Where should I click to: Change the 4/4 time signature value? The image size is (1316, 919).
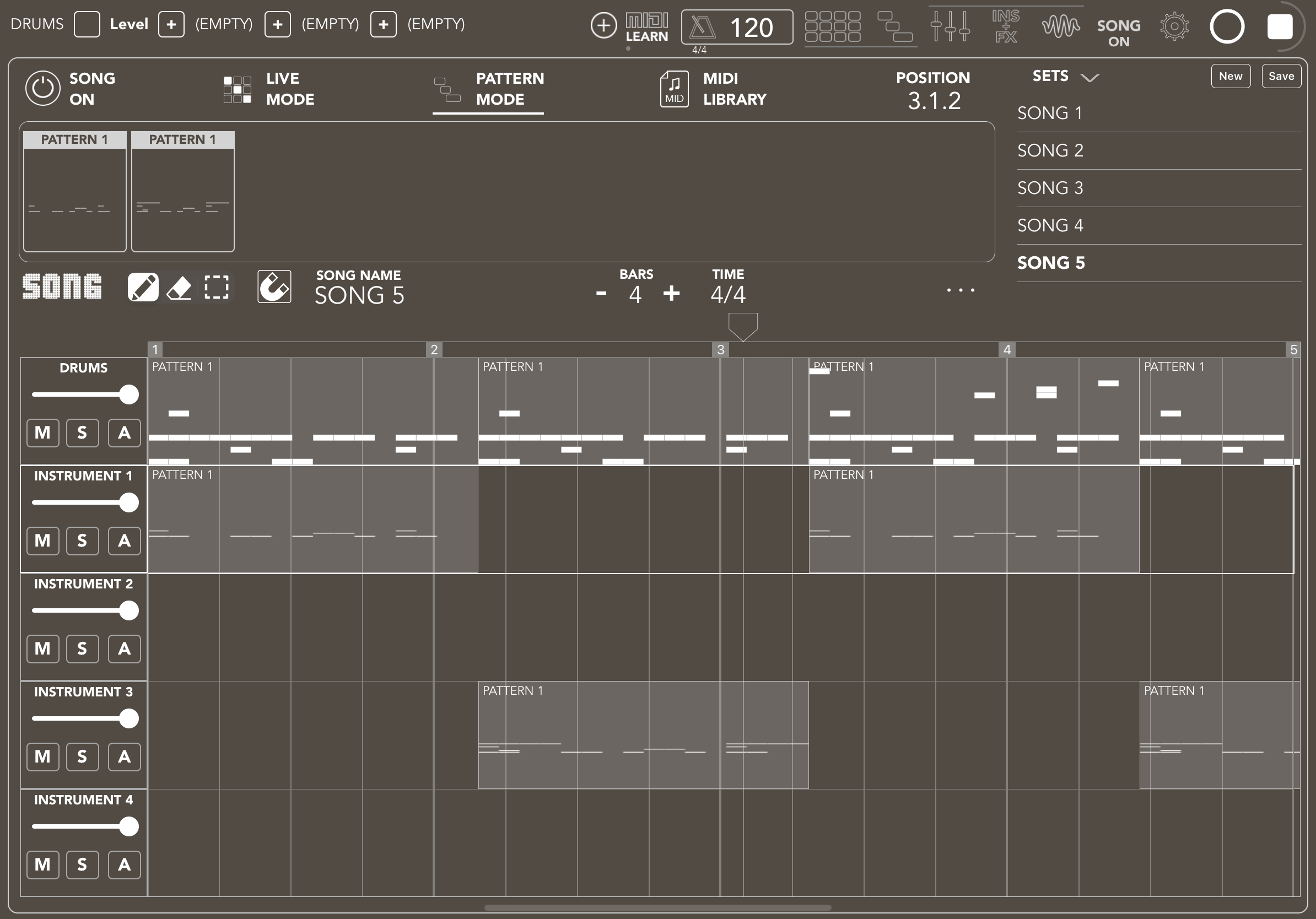click(x=728, y=295)
